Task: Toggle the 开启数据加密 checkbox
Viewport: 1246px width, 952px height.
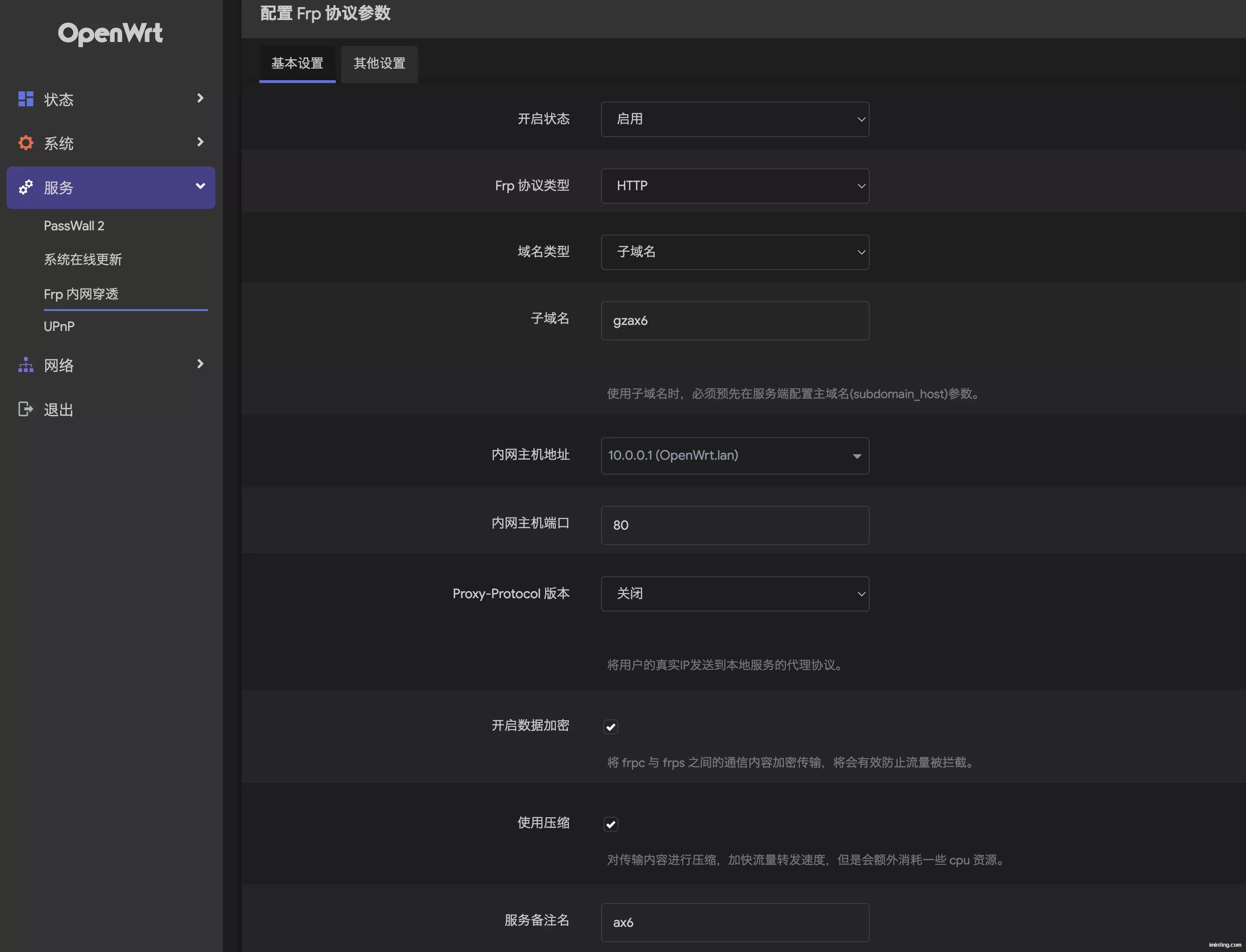Action: tap(610, 726)
